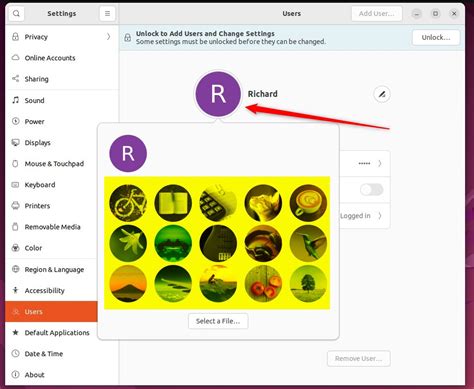The image size is (474, 389).
Task: Select the guitar avatar picture
Action: [218, 243]
